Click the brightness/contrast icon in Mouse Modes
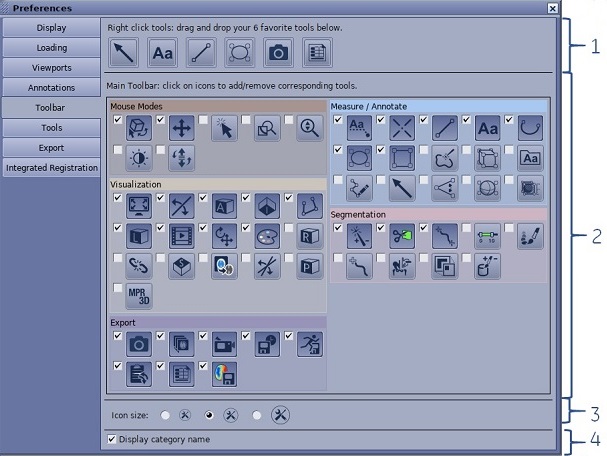 coord(139,158)
